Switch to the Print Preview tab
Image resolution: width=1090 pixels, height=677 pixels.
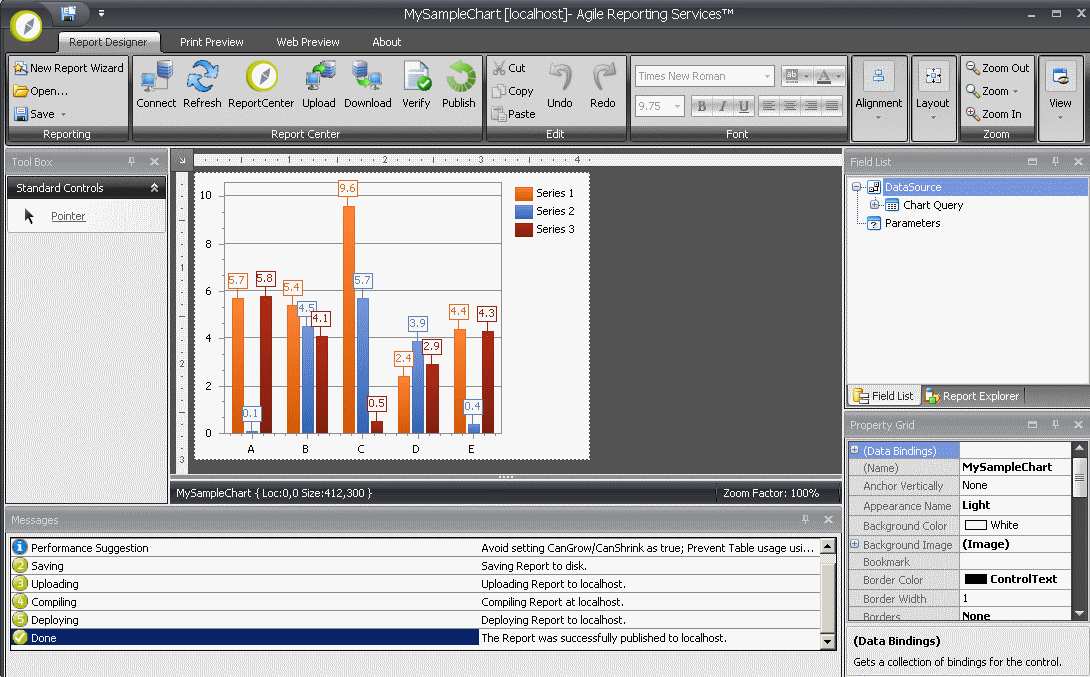point(211,42)
